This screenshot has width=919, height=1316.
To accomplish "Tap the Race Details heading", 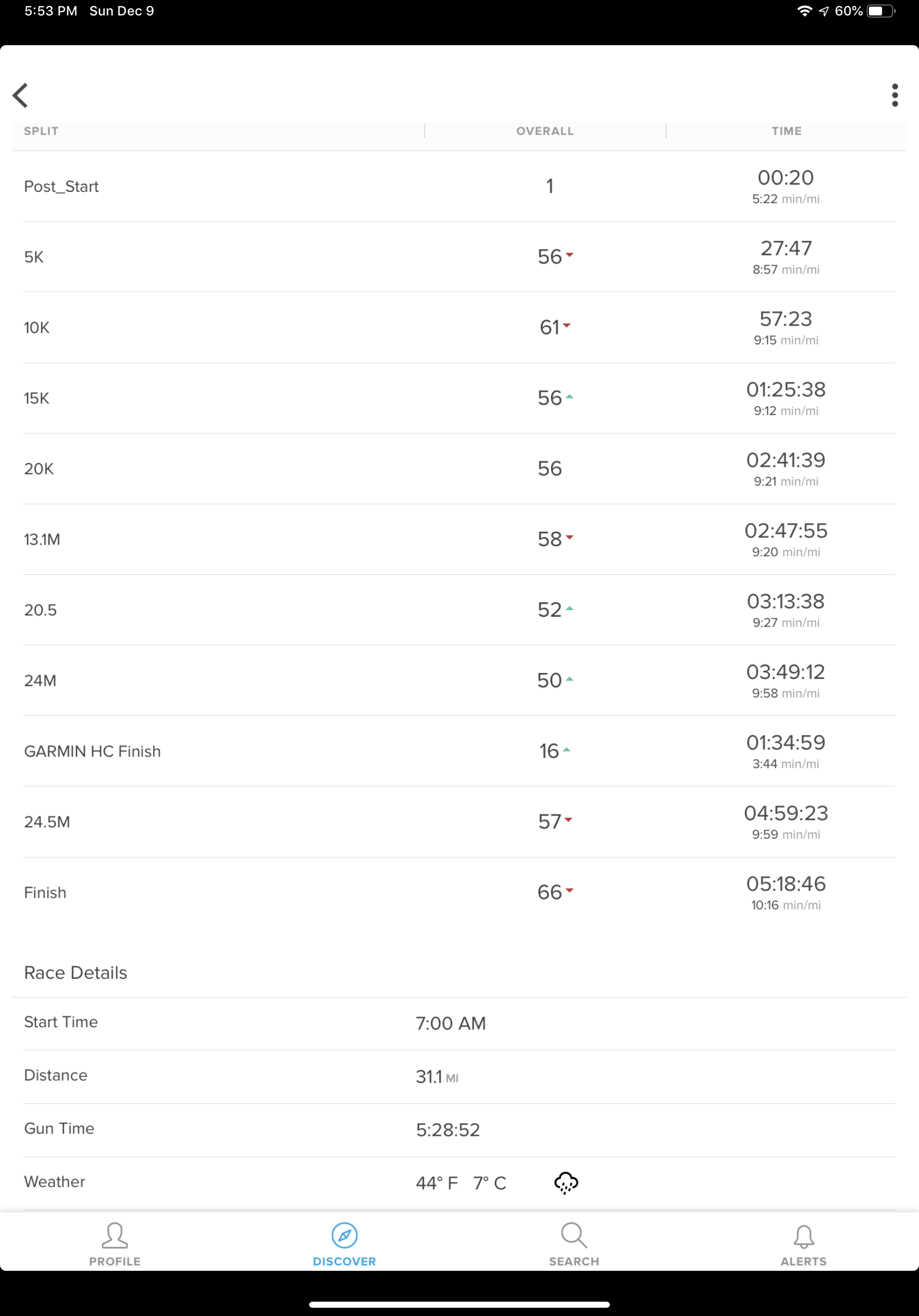I will click(x=75, y=973).
